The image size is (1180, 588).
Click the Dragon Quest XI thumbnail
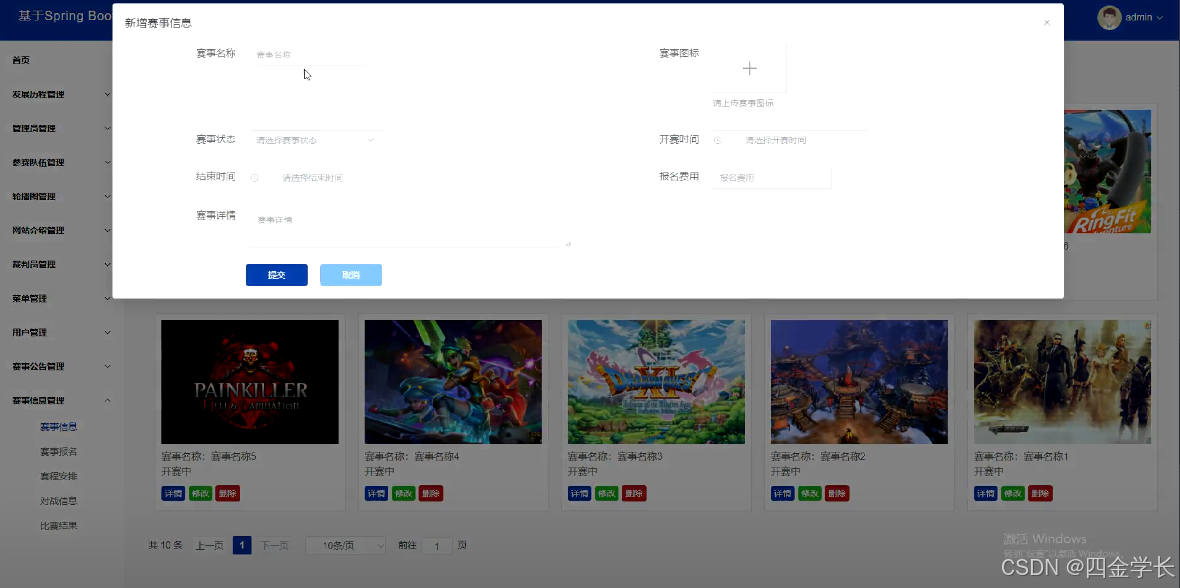(x=656, y=382)
